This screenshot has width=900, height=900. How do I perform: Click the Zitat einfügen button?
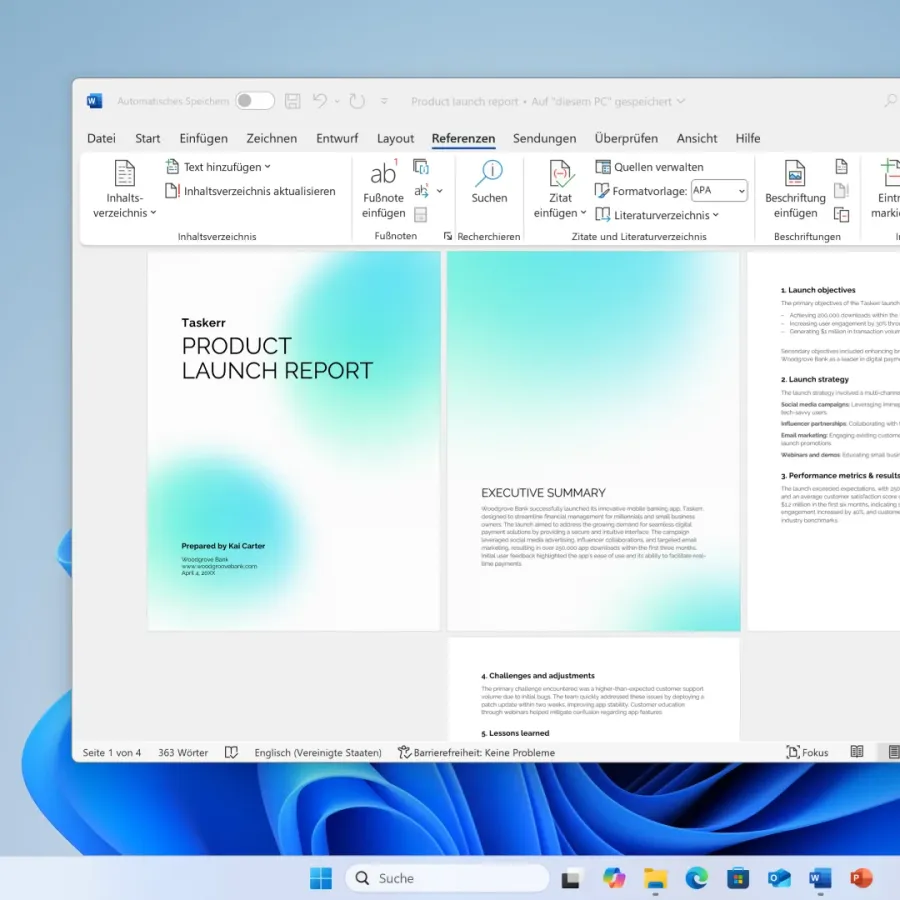[560, 189]
